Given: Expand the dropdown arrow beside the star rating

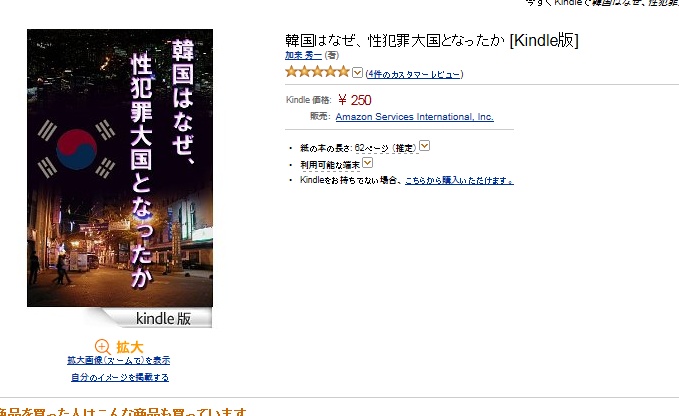Looking at the screenshot, I should [x=357, y=72].
